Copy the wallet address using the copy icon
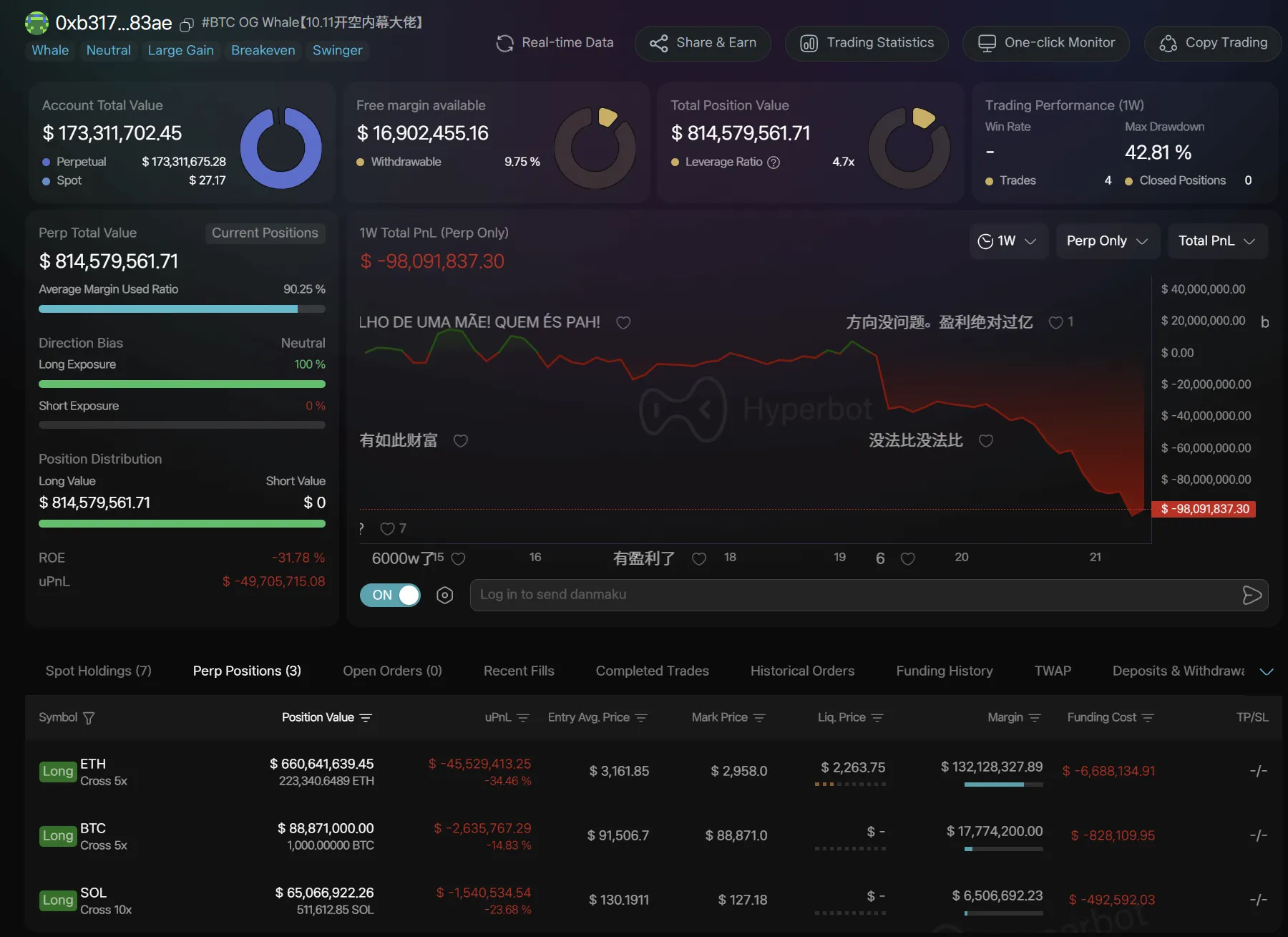The height and width of the screenshot is (937, 1288). [x=187, y=25]
